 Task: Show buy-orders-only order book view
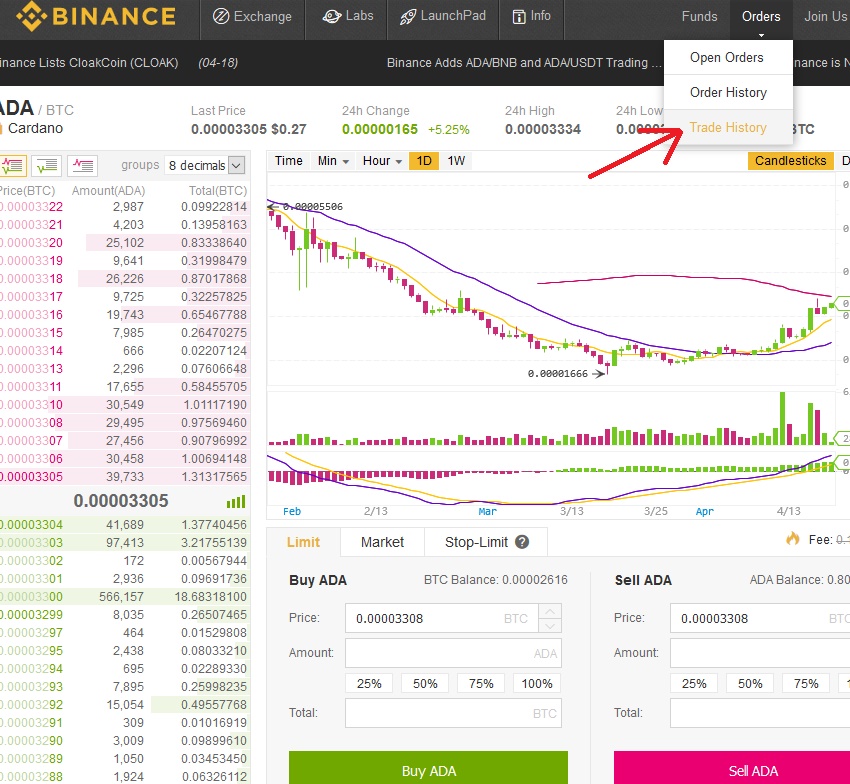pyautogui.click(x=47, y=165)
